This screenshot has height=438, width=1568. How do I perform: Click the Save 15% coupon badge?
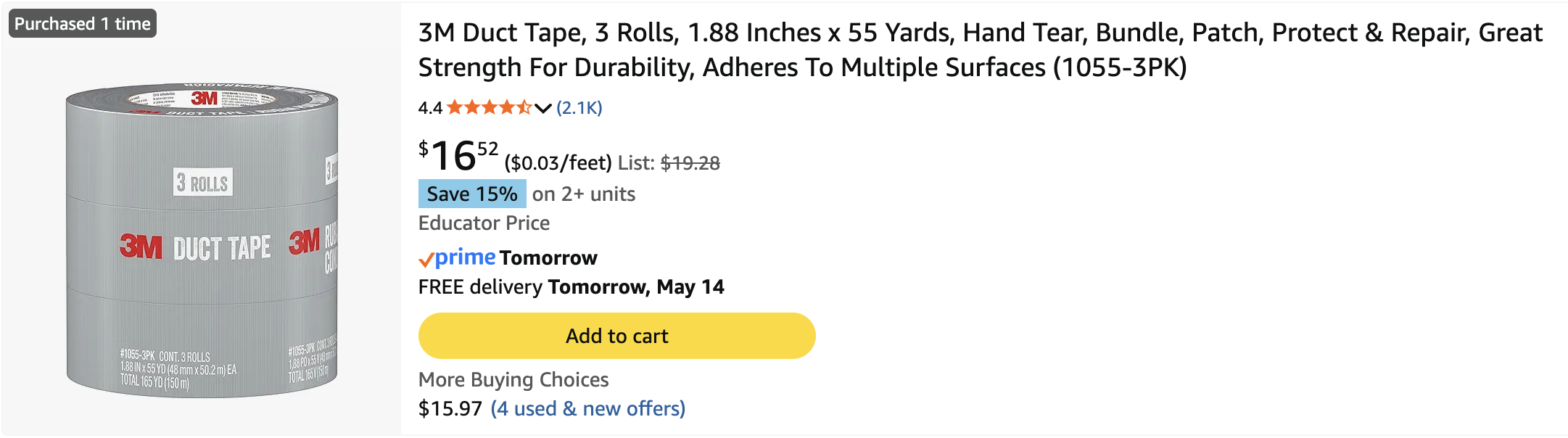pyautogui.click(x=472, y=194)
